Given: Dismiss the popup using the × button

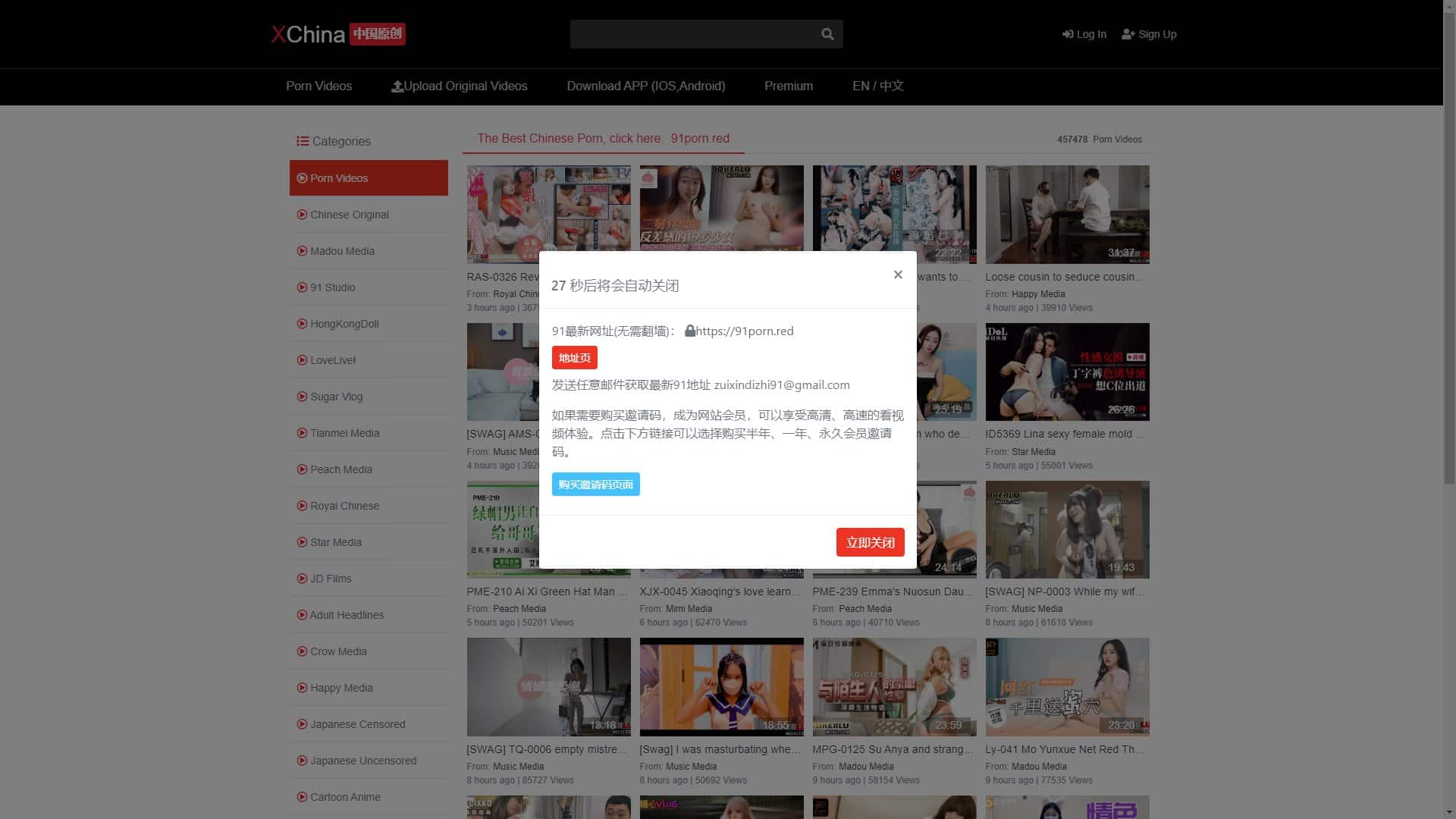Looking at the screenshot, I should click(898, 274).
